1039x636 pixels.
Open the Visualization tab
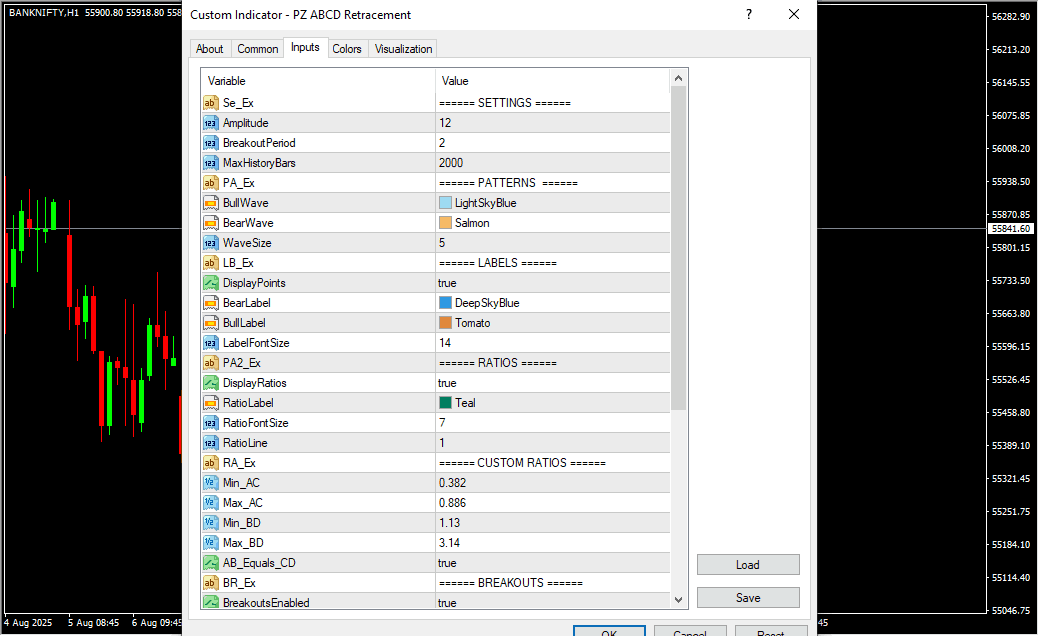[403, 49]
